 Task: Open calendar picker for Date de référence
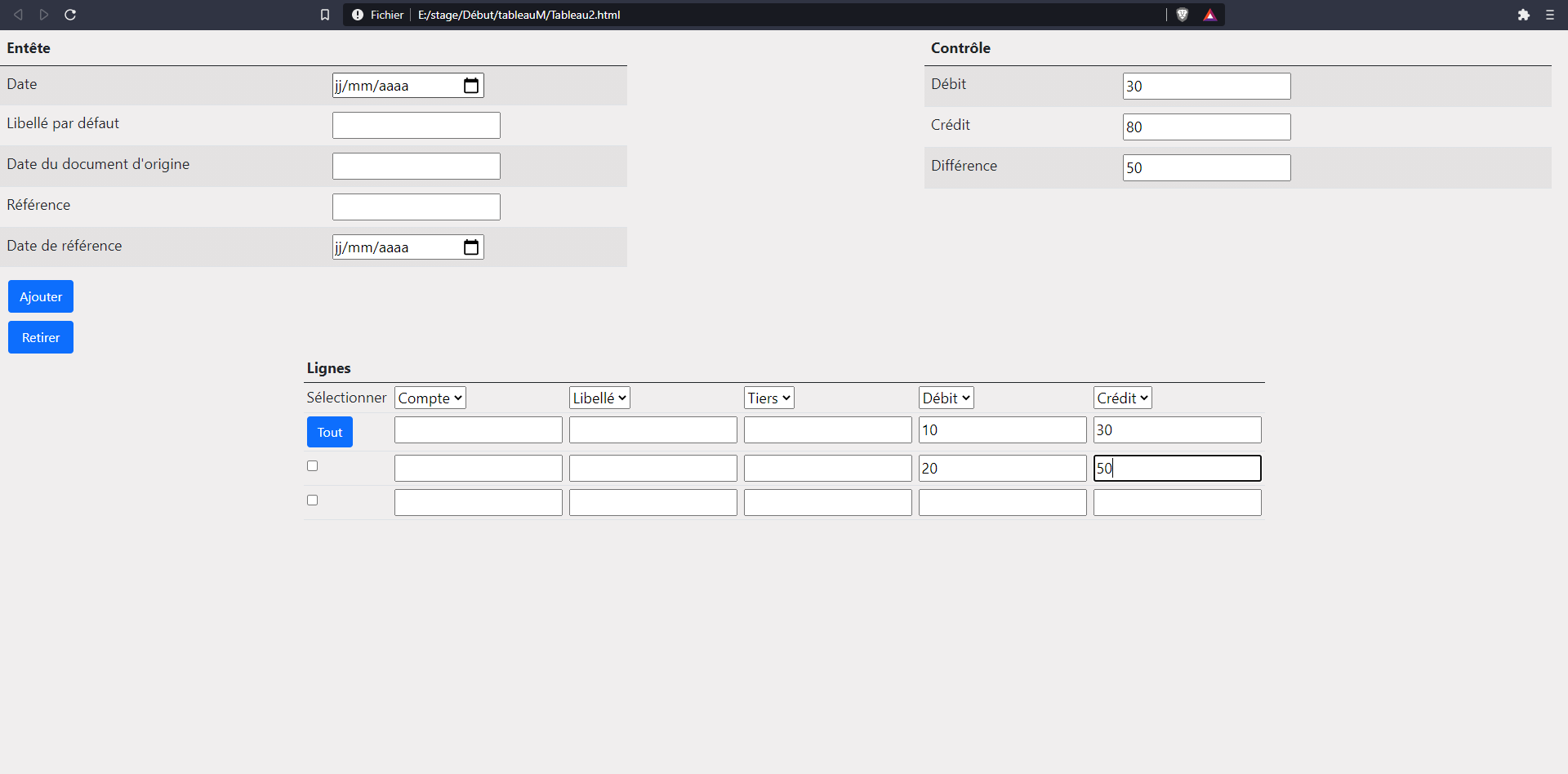[471, 247]
